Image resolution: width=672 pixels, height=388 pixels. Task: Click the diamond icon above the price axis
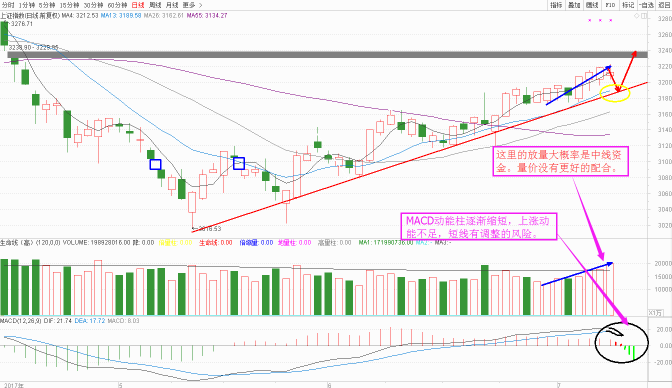pos(636,16)
